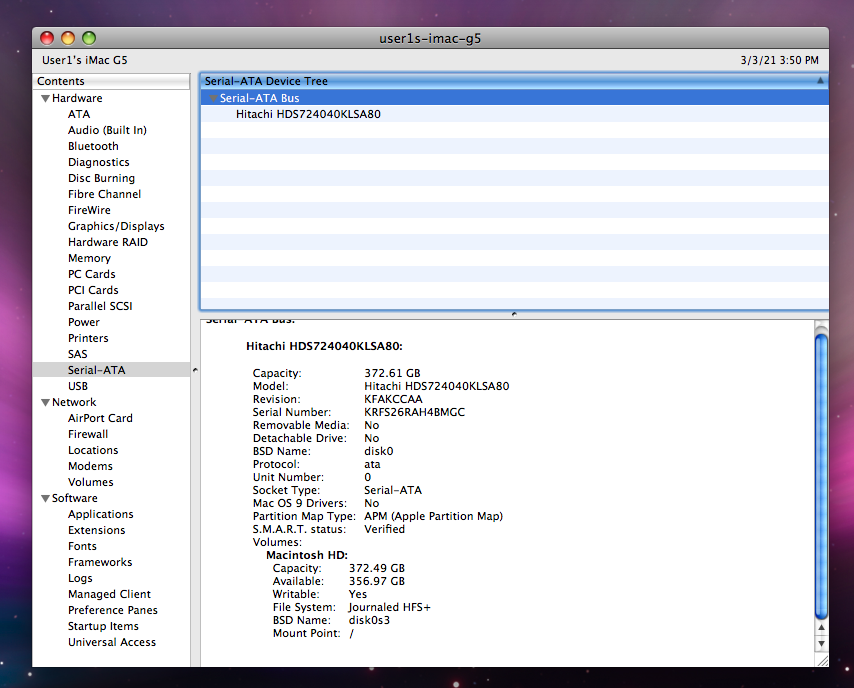Screen dimensions: 854x688
Task: Select FireWire in the sidebar
Action: tap(89, 210)
